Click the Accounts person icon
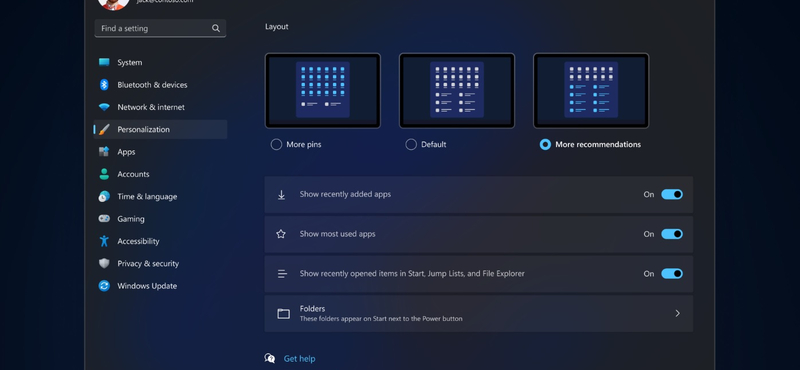 click(104, 174)
